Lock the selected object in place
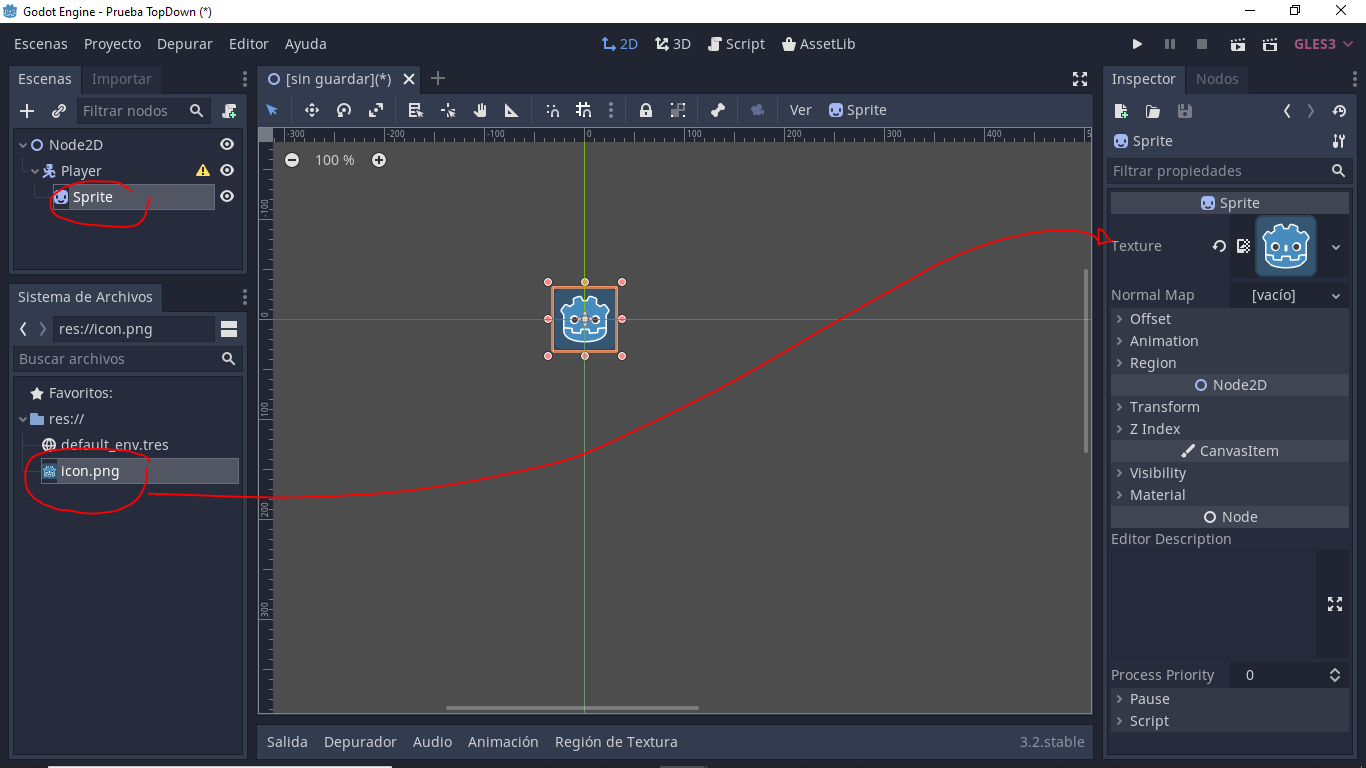Screen dimensions: 1366x768 646,110
